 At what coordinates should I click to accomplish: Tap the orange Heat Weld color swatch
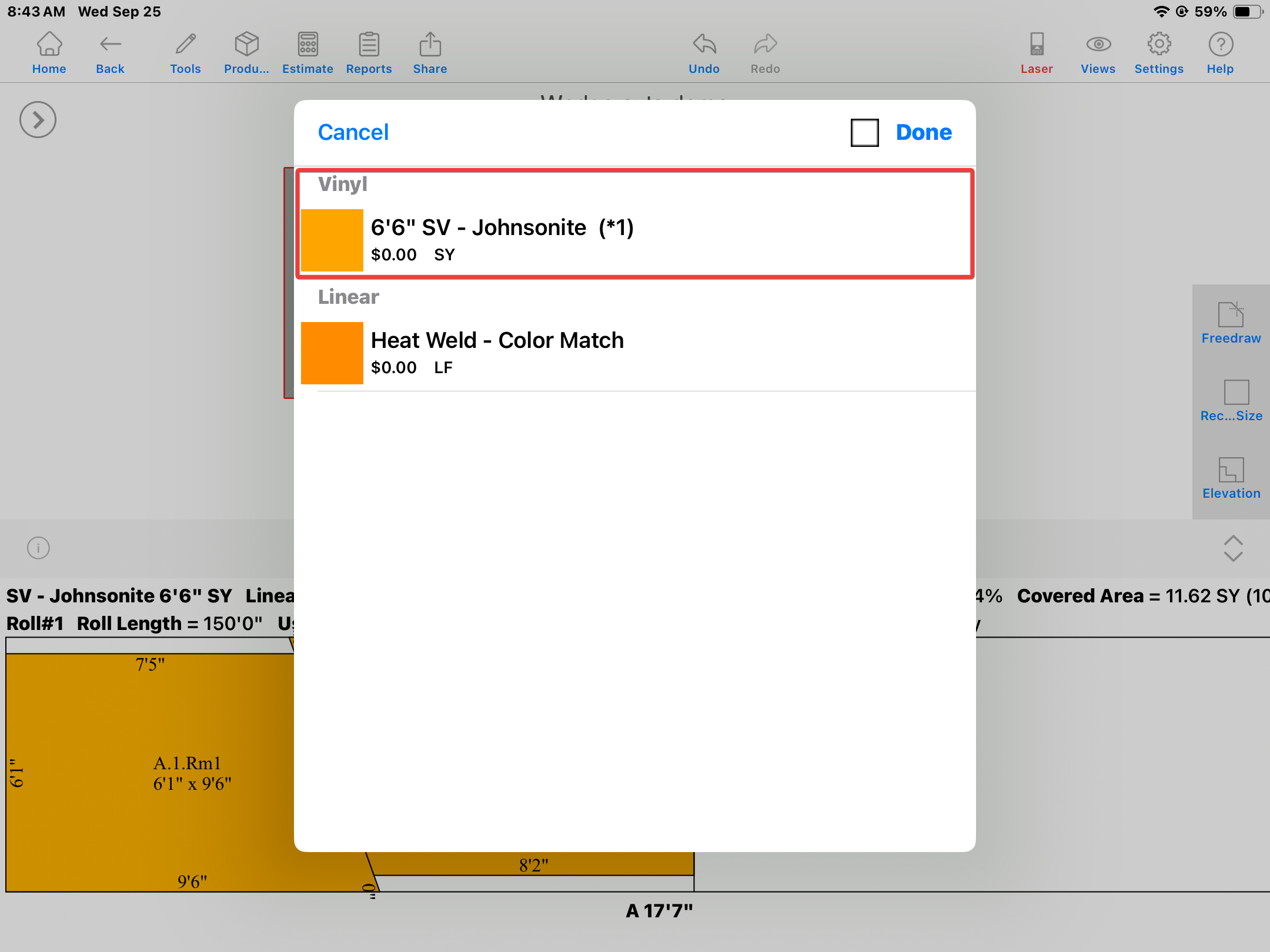332,353
